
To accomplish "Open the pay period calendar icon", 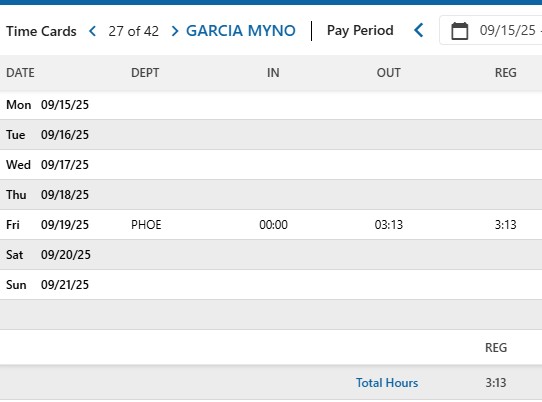I will point(460,31).
